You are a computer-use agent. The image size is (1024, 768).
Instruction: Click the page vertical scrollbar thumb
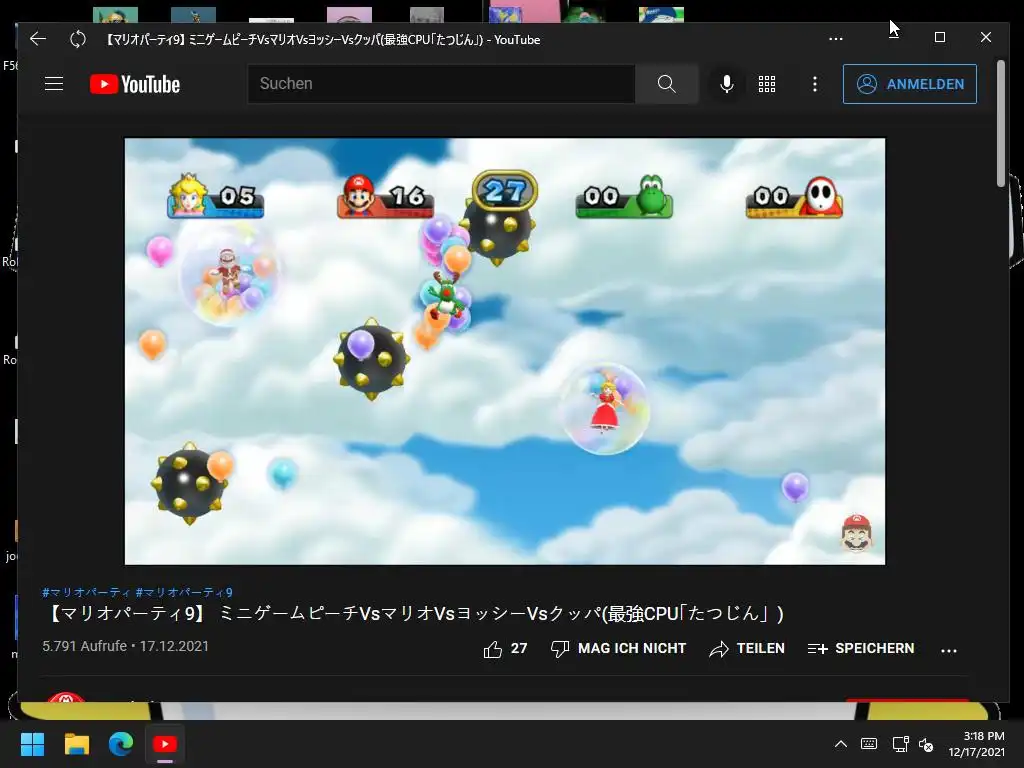tap(1000, 123)
